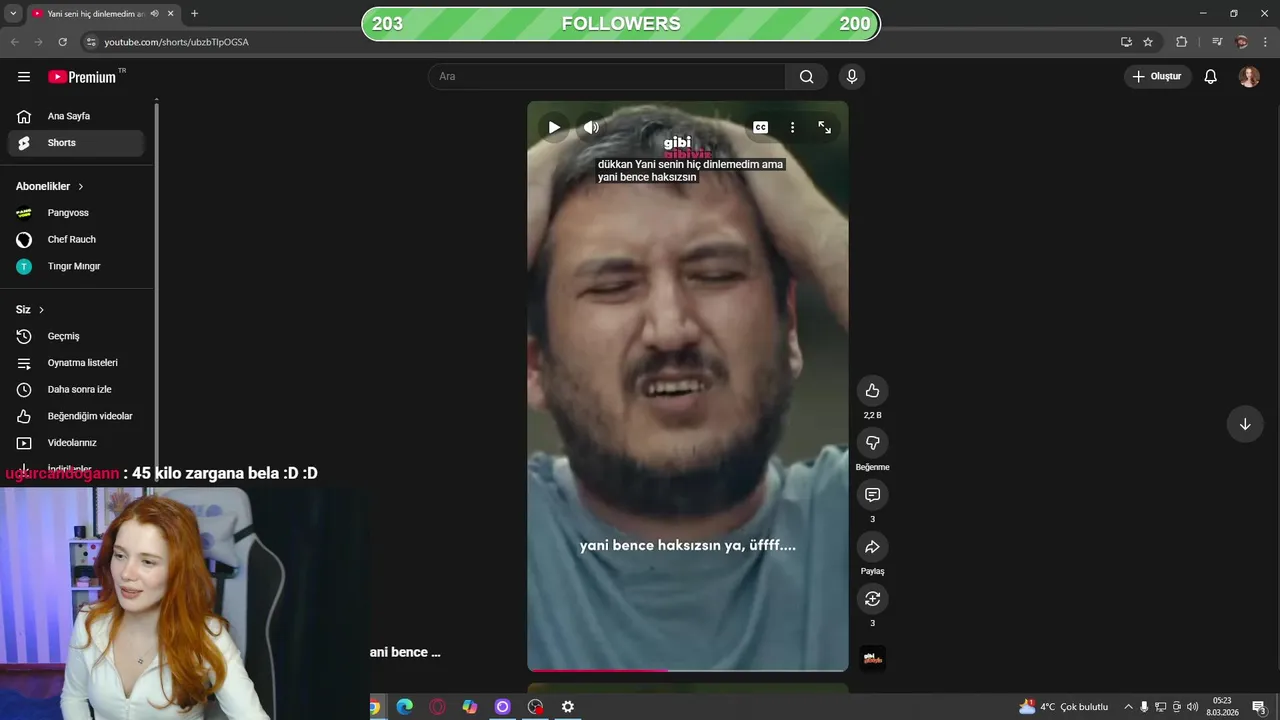This screenshot has width=1280, height=720.
Task: Go forward in browser history
Action: click(38, 42)
